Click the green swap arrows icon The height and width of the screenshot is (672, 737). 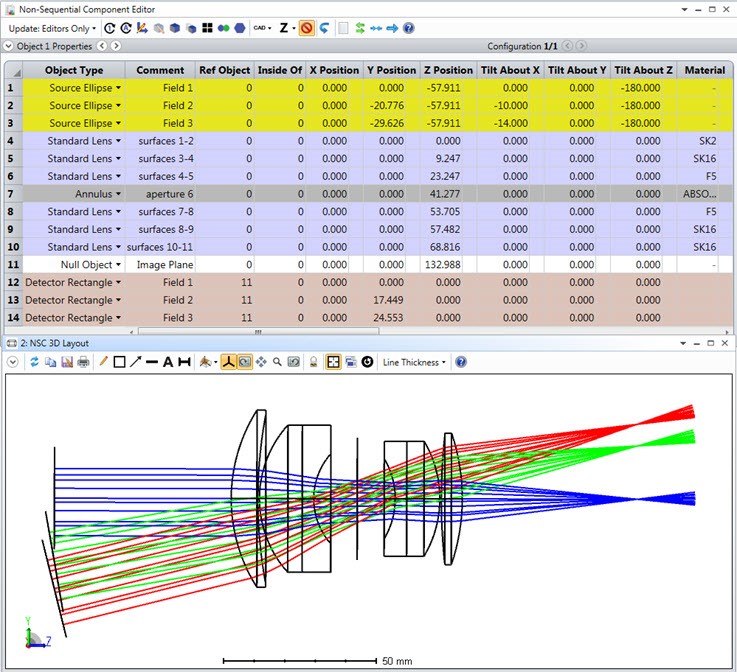(360, 29)
